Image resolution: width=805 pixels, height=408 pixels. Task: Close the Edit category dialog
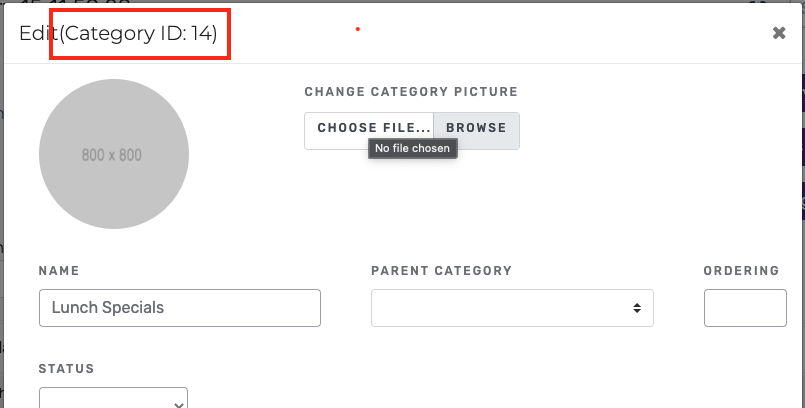coord(779,33)
